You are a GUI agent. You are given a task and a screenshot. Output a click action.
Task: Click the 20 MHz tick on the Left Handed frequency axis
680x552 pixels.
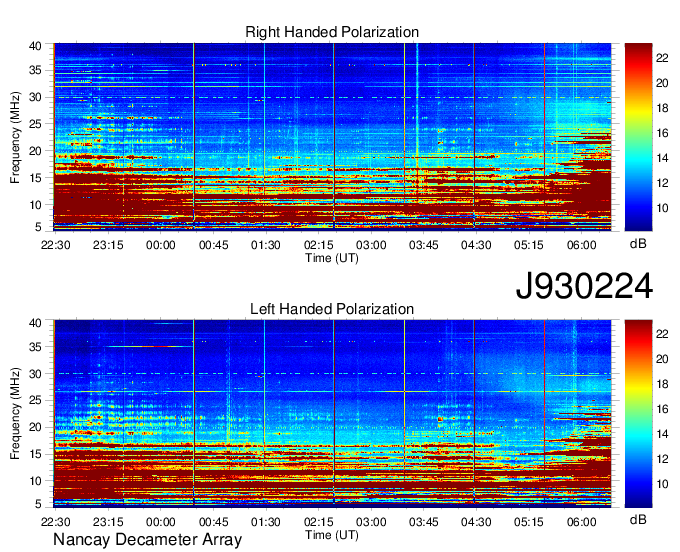click(35, 427)
